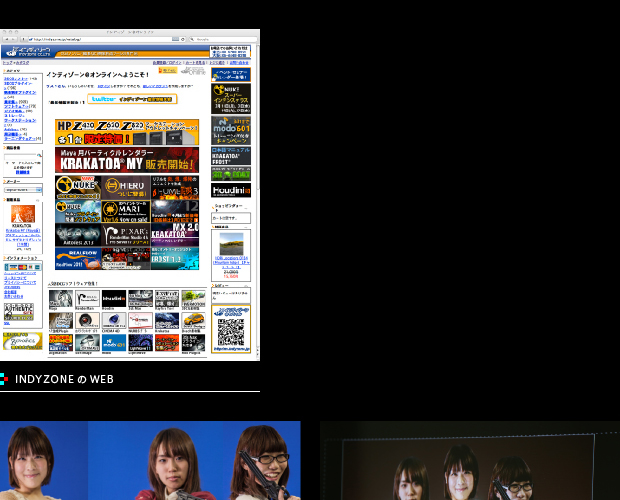Click the browser back arrow button
The image size is (620, 500).
(5, 40)
